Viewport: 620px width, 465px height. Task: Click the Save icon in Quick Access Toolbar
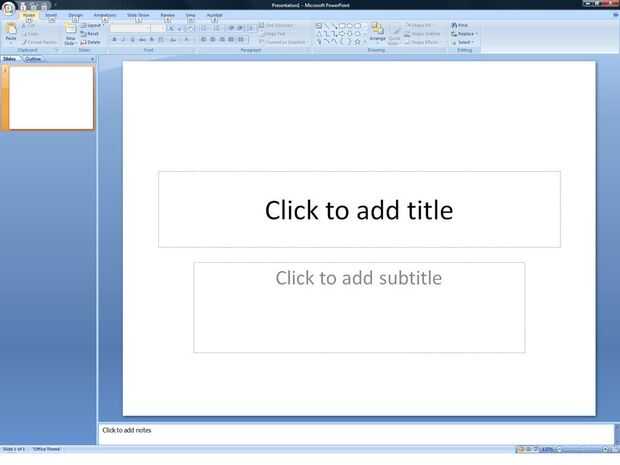tap(23, 6)
